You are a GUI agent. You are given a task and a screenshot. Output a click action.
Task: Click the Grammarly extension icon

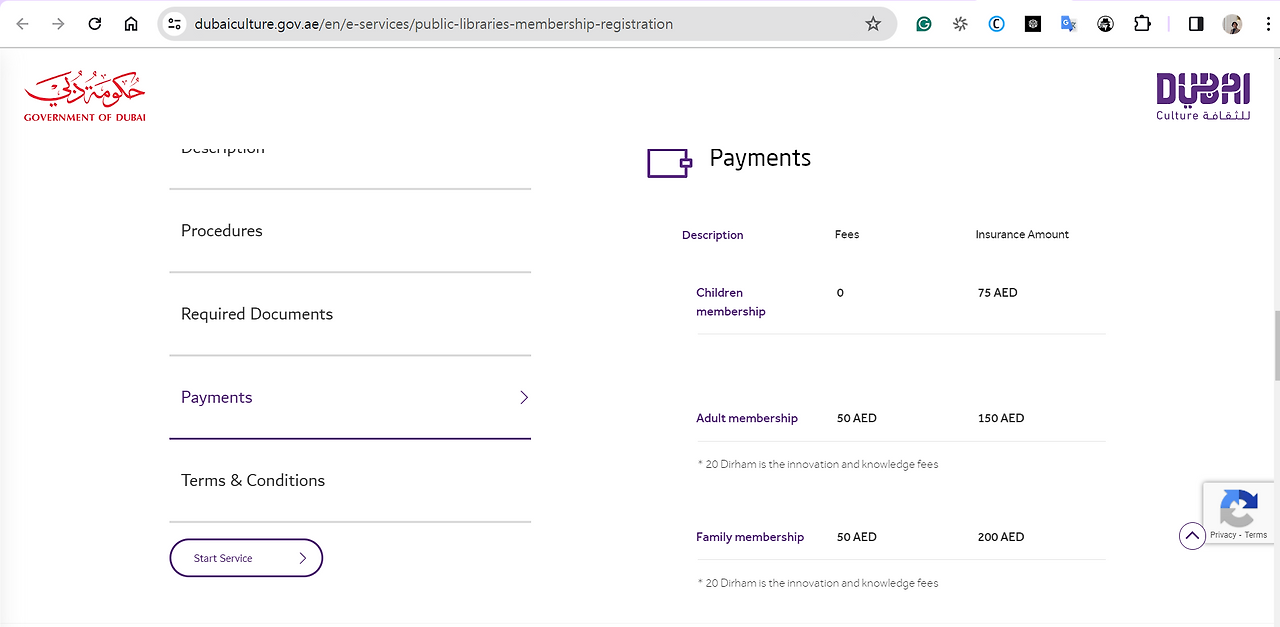(924, 24)
